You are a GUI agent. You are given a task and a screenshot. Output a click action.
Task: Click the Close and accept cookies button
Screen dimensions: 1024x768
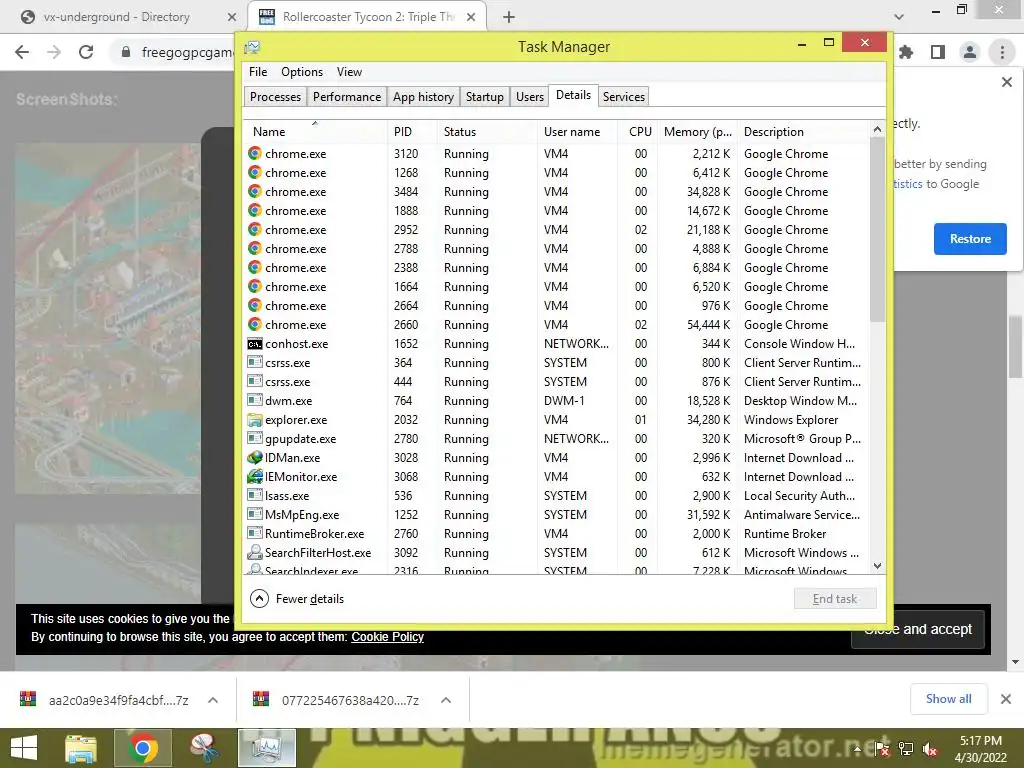(918, 629)
